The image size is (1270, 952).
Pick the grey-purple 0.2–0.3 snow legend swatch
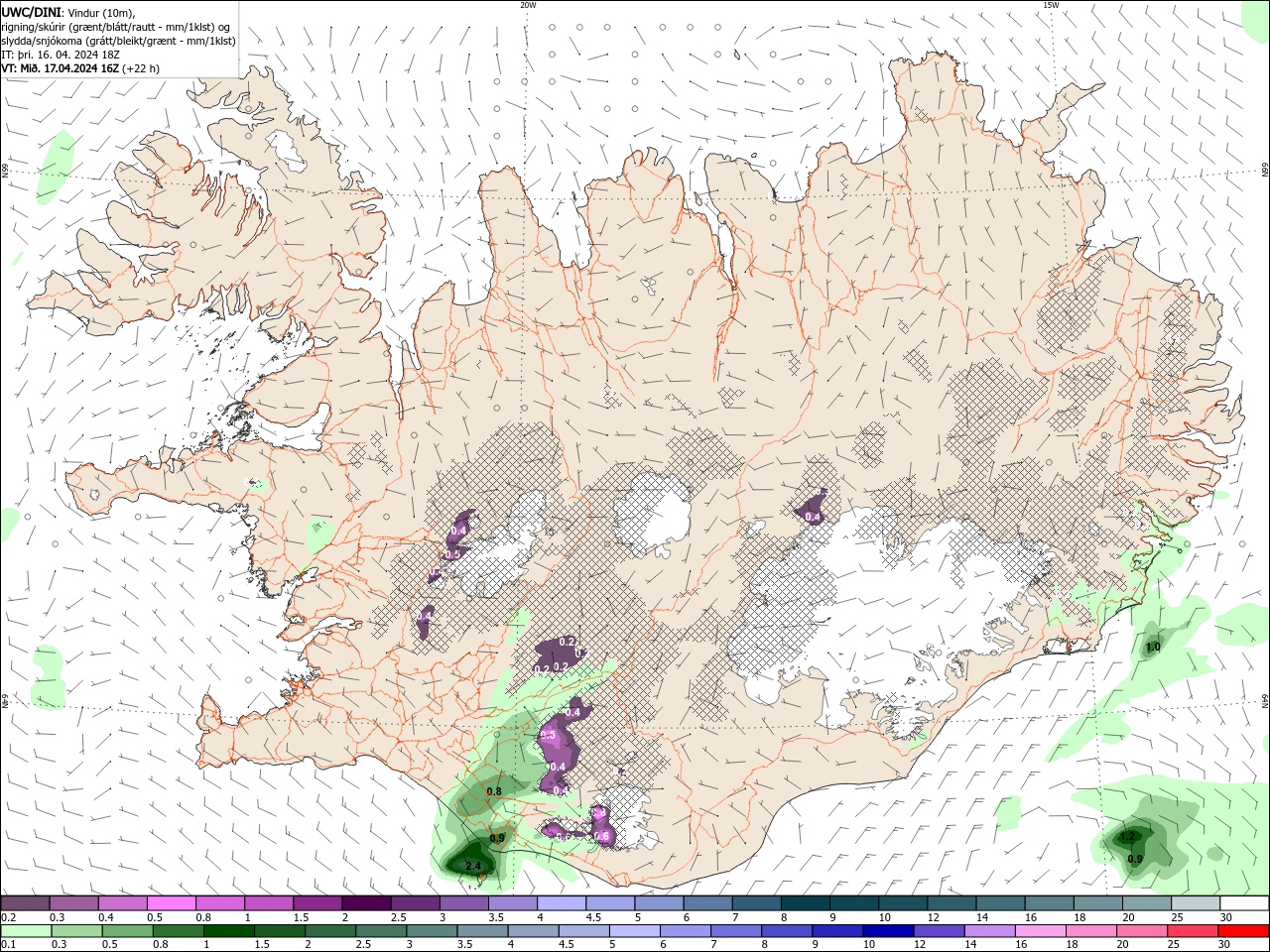[27, 903]
